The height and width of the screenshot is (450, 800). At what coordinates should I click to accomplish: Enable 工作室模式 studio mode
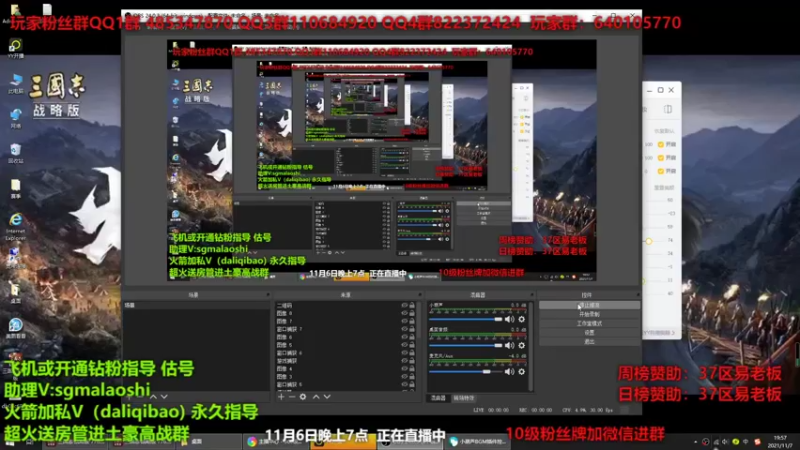[x=589, y=323]
